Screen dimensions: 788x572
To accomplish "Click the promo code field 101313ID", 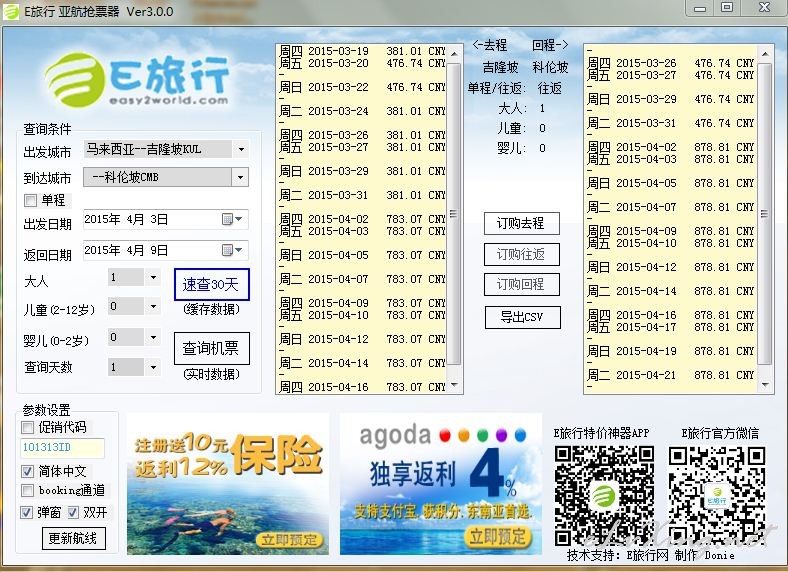I will pos(62,448).
